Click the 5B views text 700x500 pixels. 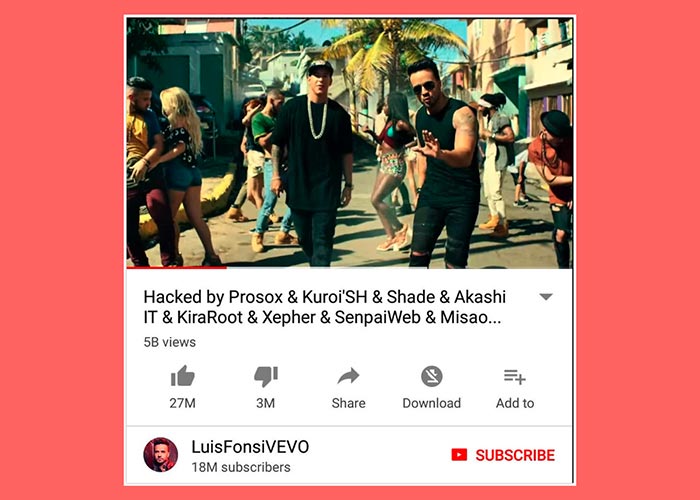[x=170, y=342]
